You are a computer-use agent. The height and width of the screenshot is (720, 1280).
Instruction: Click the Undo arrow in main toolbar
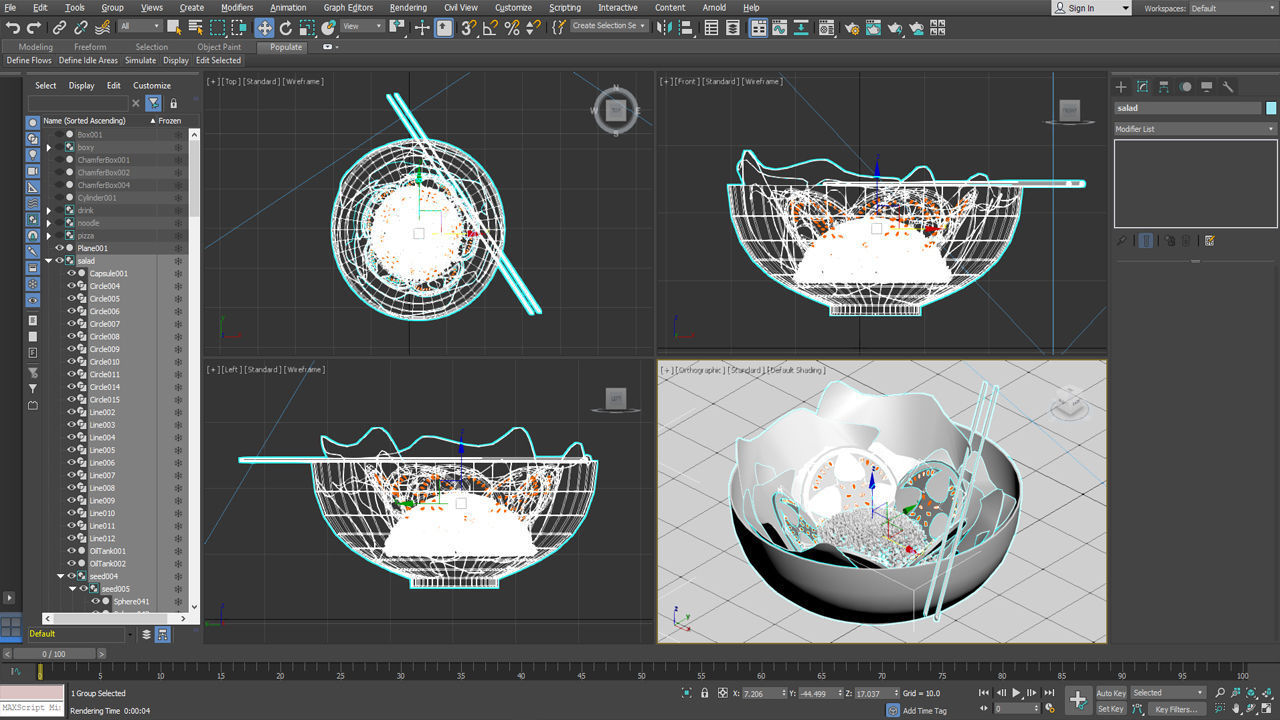pyautogui.click(x=13, y=28)
